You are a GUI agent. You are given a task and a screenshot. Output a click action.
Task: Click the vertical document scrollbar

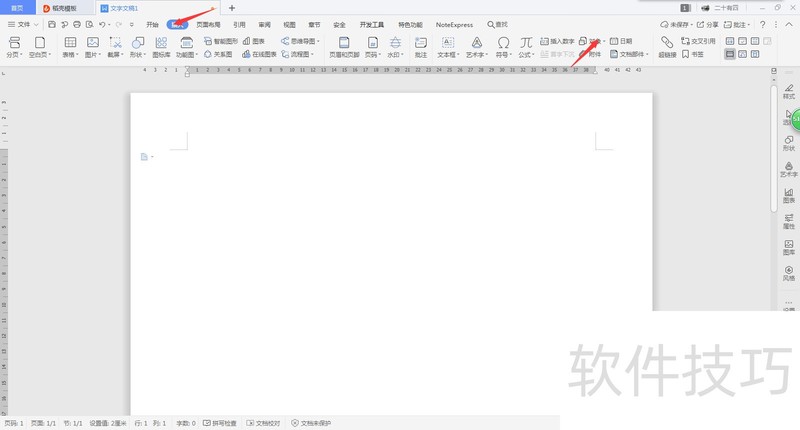[x=774, y=150]
